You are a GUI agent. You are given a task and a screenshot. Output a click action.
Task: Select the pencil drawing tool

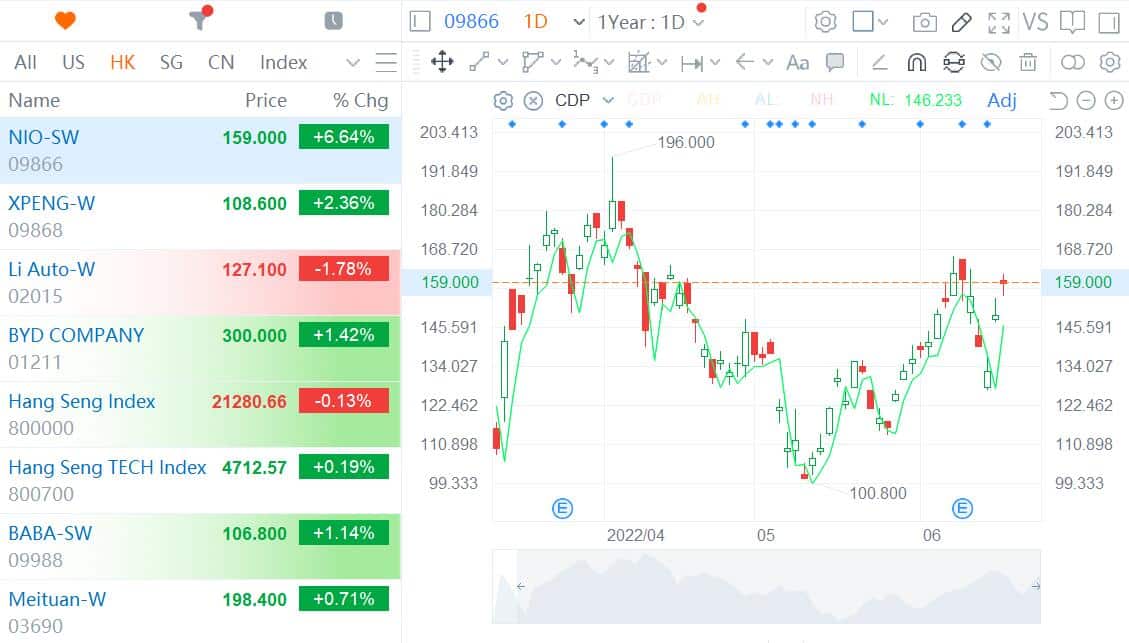click(x=961, y=21)
